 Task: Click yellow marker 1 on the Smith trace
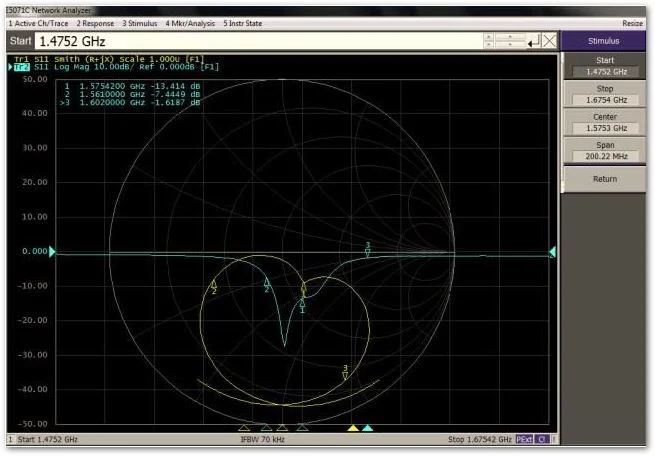pos(304,287)
